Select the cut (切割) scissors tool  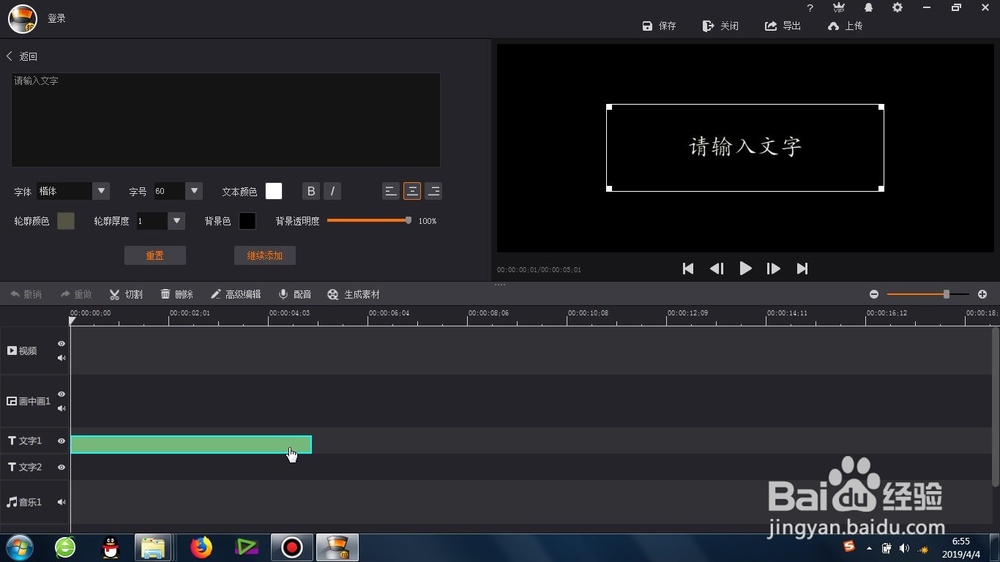(x=126, y=294)
